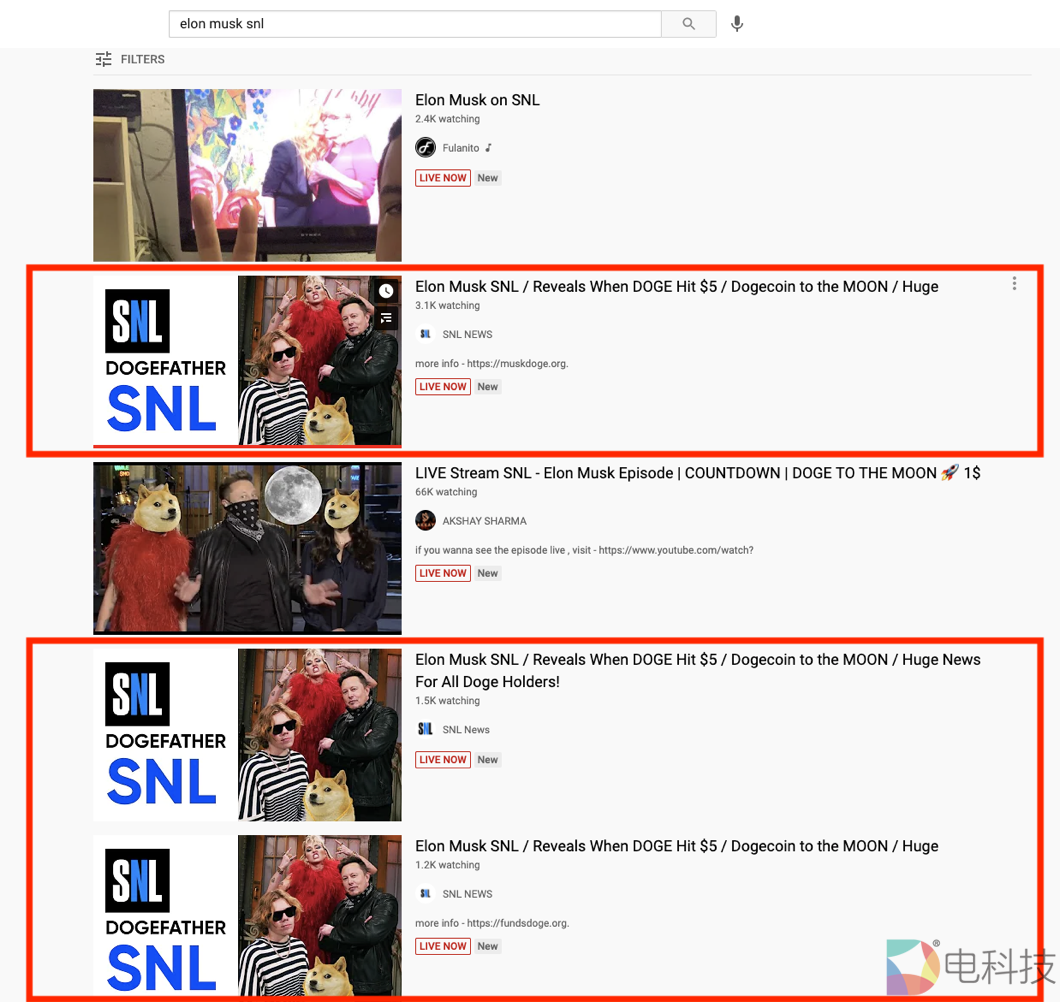Click the Watch later clock icon on thumbnail
This screenshot has height=1002, width=1060.
pyautogui.click(x=386, y=291)
